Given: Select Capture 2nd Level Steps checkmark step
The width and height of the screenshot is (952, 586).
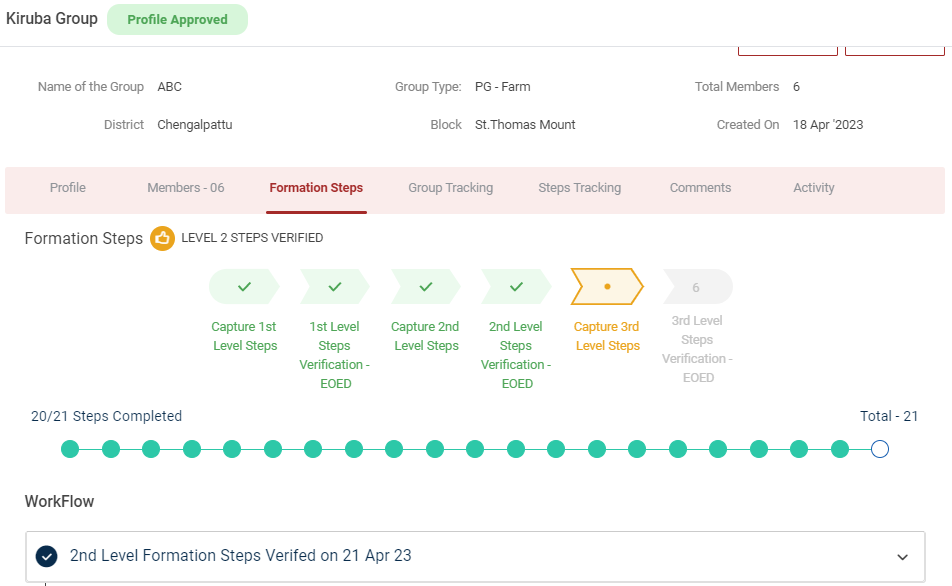Looking at the screenshot, I should point(425,287).
